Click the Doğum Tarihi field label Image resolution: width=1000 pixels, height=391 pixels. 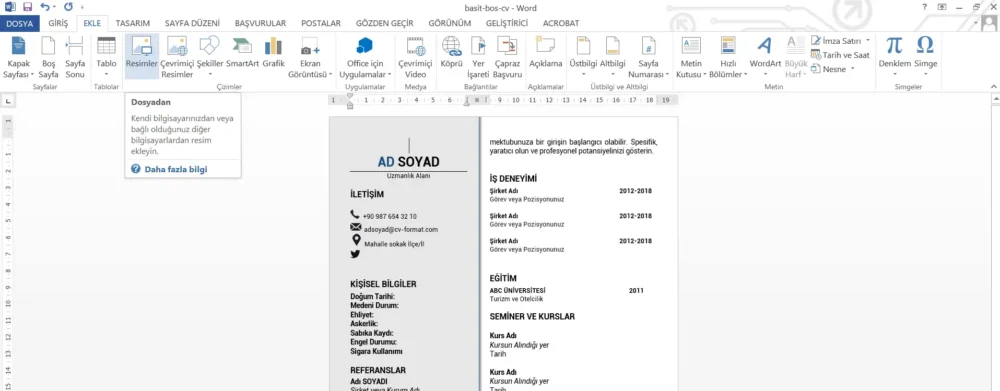tap(372, 297)
